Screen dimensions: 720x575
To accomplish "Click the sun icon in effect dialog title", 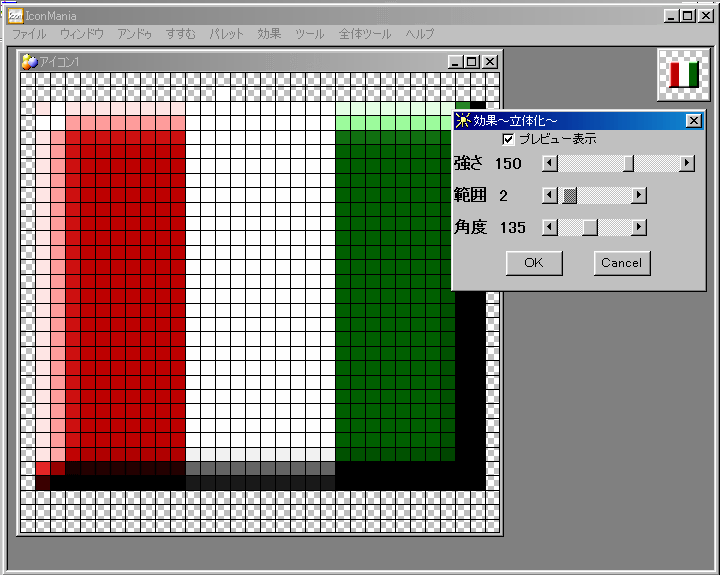I will [x=462, y=121].
